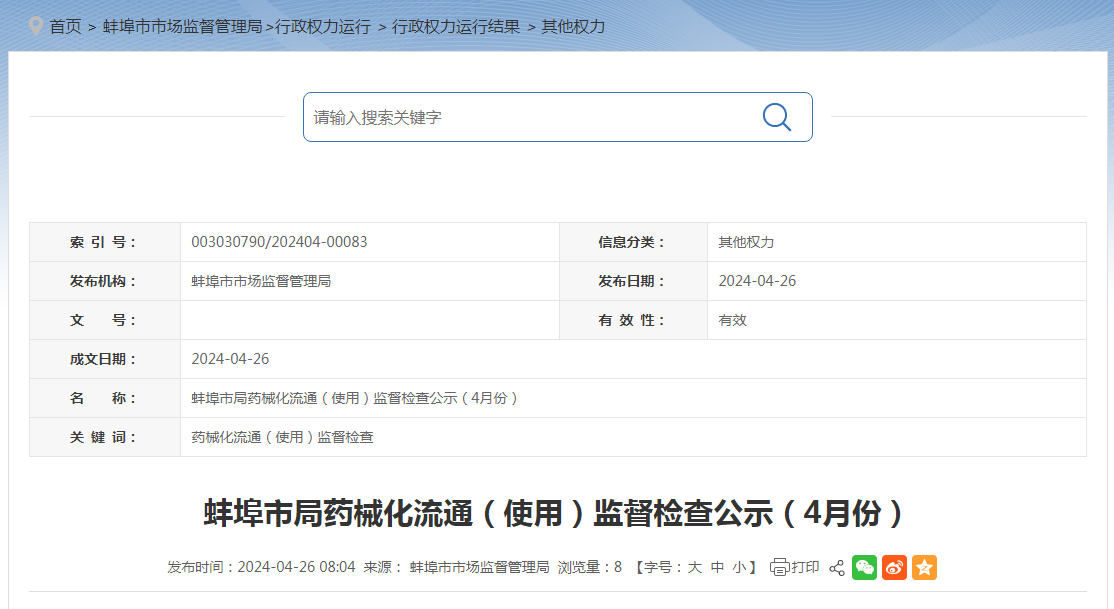Select index number 003030790/202404-00083
The height and width of the screenshot is (609, 1114).
click(x=279, y=242)
